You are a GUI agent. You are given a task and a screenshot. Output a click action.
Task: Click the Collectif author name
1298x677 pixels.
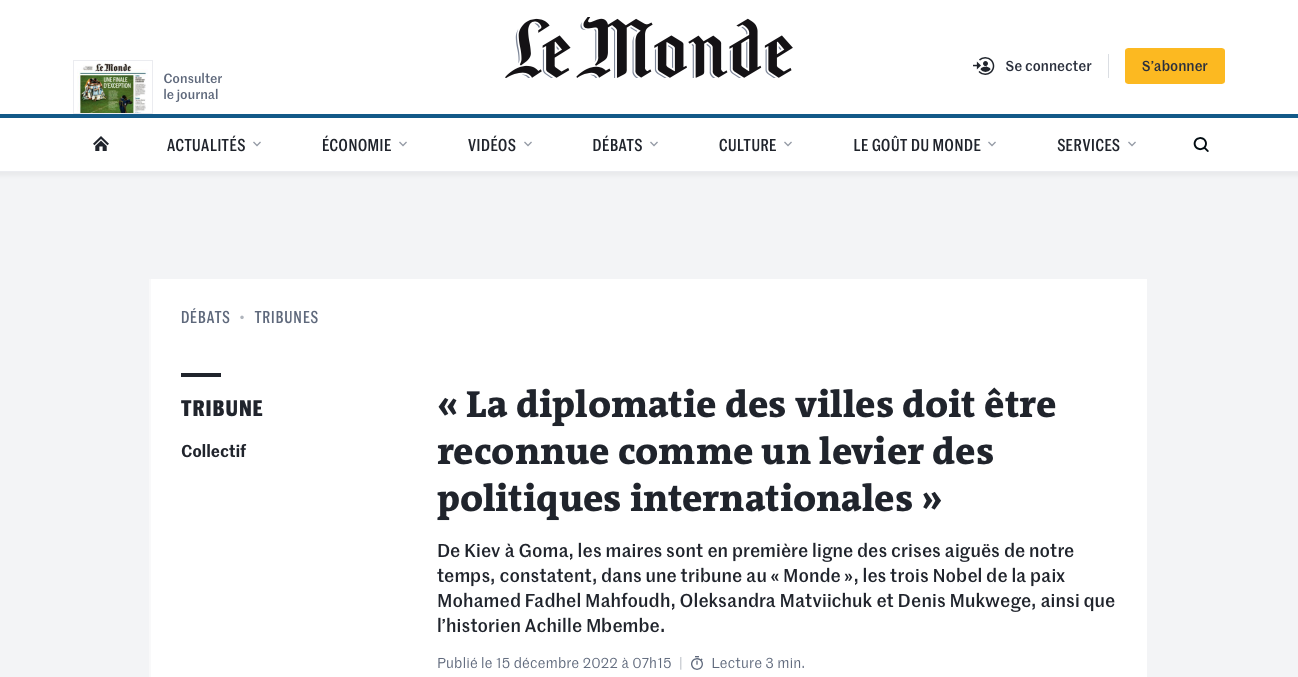(213, 451)
